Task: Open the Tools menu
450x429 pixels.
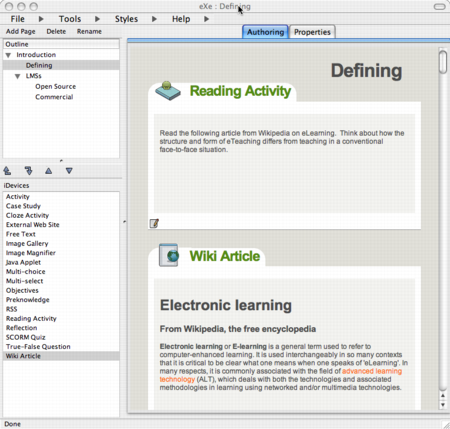Action: (x=70, y=19)
